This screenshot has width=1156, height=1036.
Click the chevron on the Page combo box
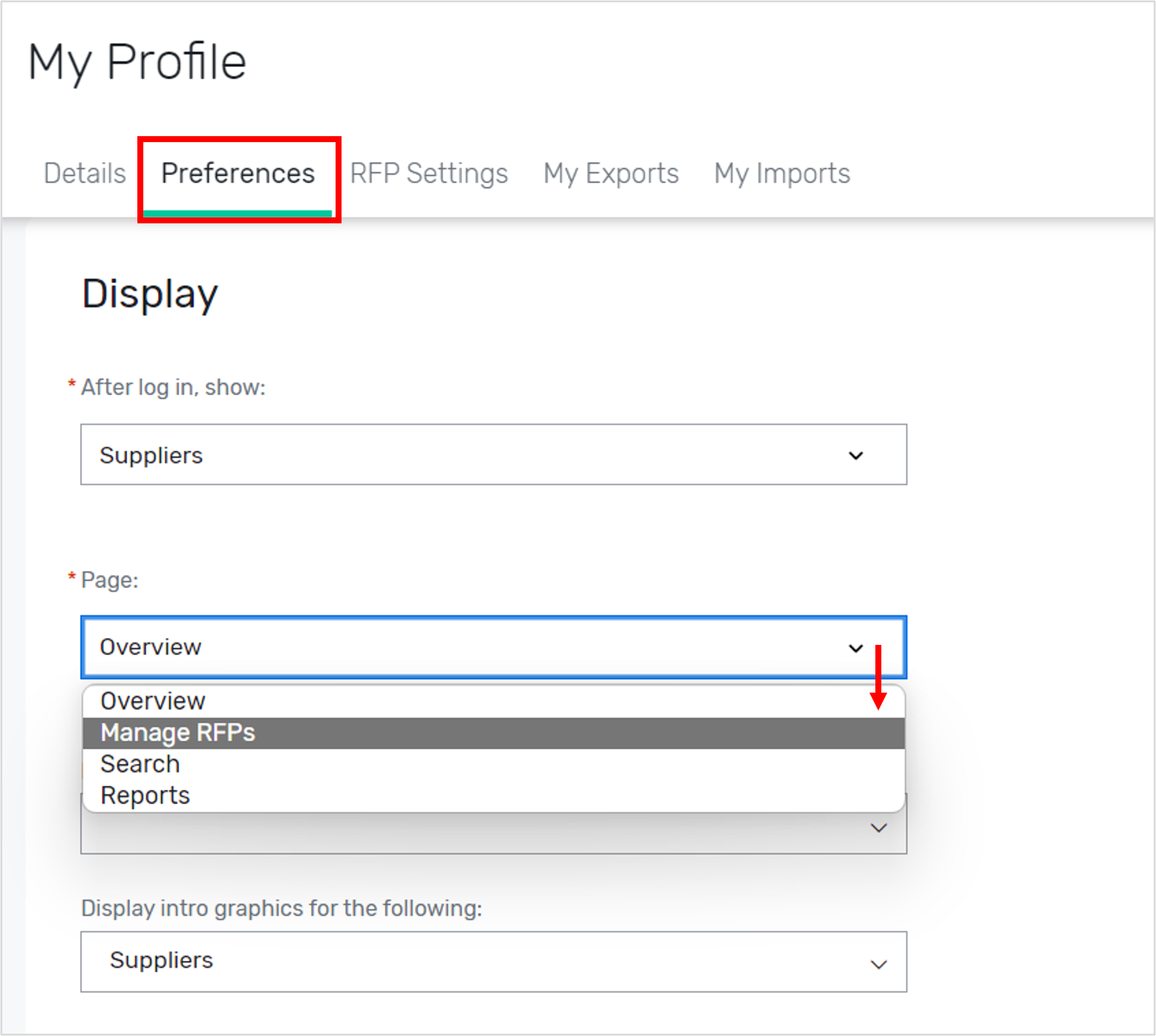(856, 647)
